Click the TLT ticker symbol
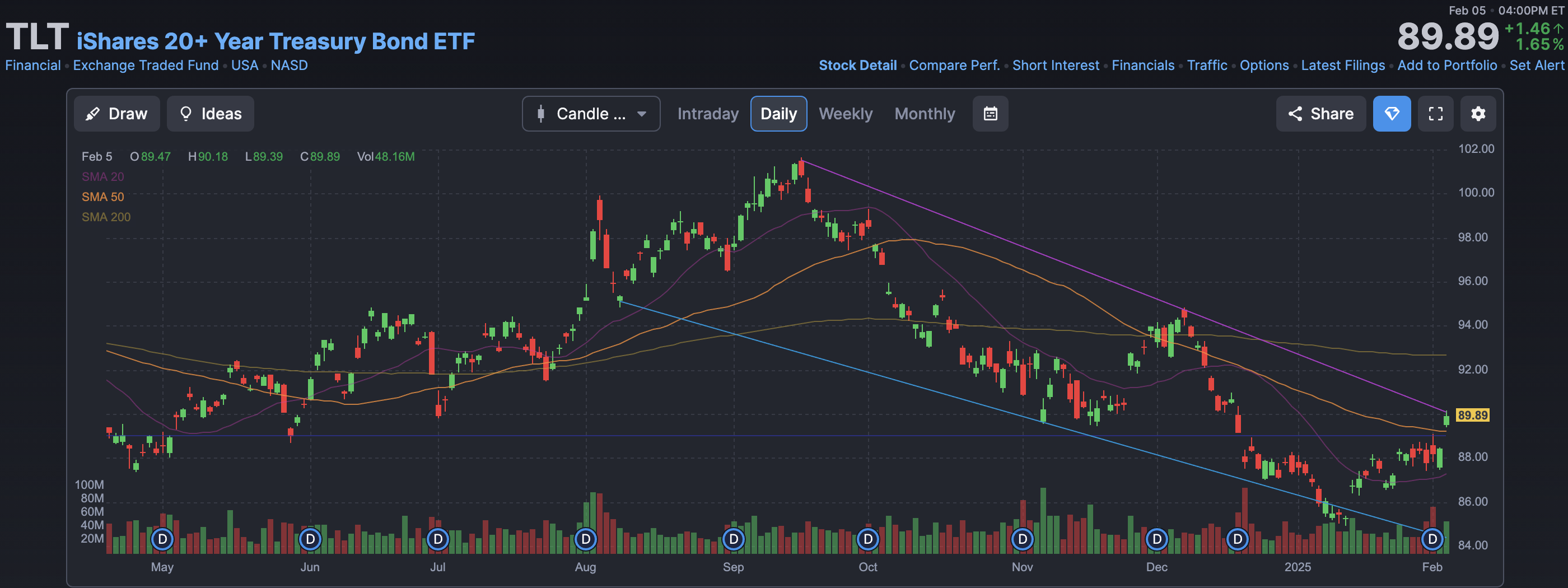 [37, 36]
